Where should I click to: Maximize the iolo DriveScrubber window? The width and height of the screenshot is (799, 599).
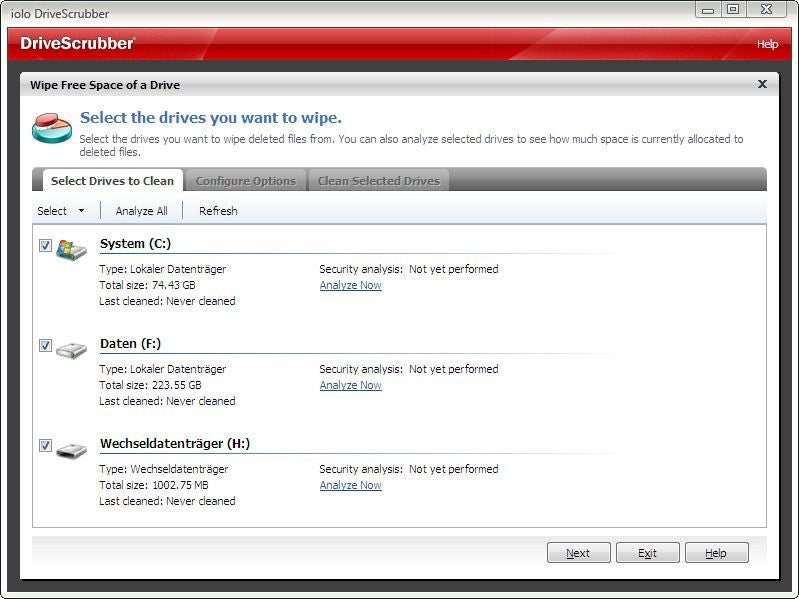733,10
